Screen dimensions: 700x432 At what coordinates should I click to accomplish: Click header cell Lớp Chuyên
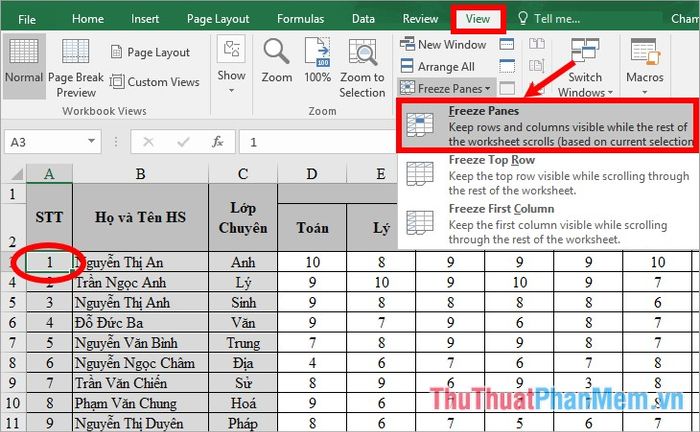coord(243,217)
